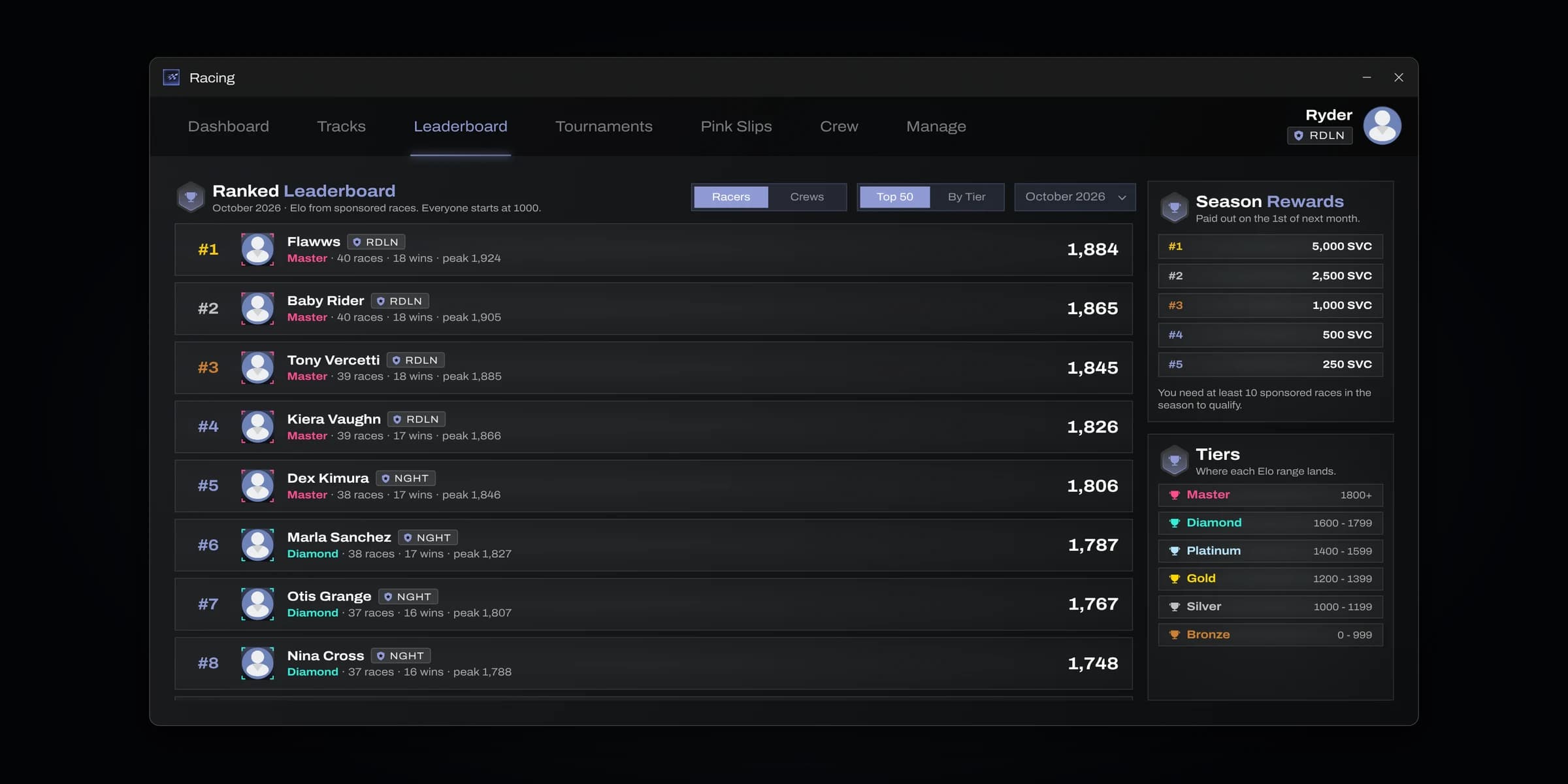Image resolution: width=1568 pixels, height=784 pixels.
Task: Click the Platinum tier row
Action: (x=1270, y=551)
